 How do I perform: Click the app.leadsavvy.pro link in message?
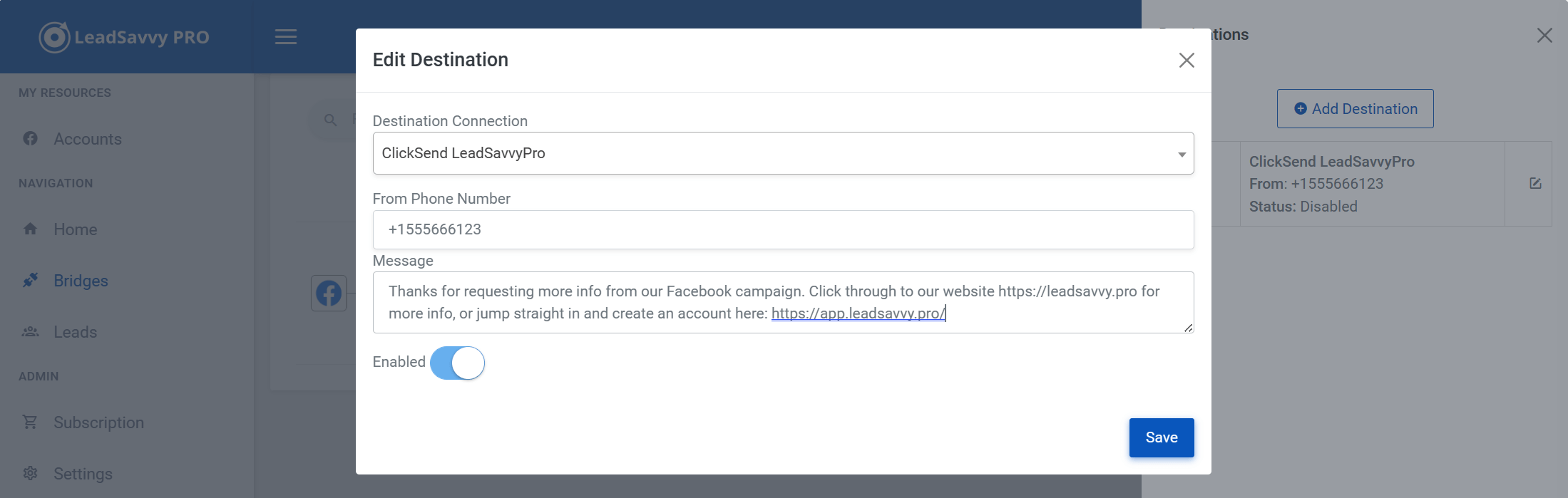(x=858, y=313)
